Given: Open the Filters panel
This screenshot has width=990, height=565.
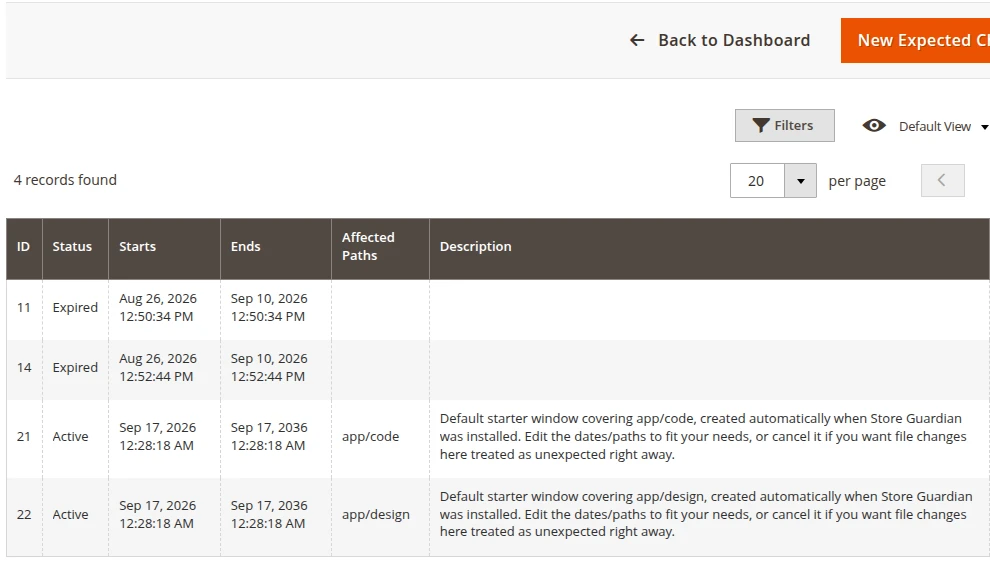Looking at the screenshot, I should click(784, 126).
